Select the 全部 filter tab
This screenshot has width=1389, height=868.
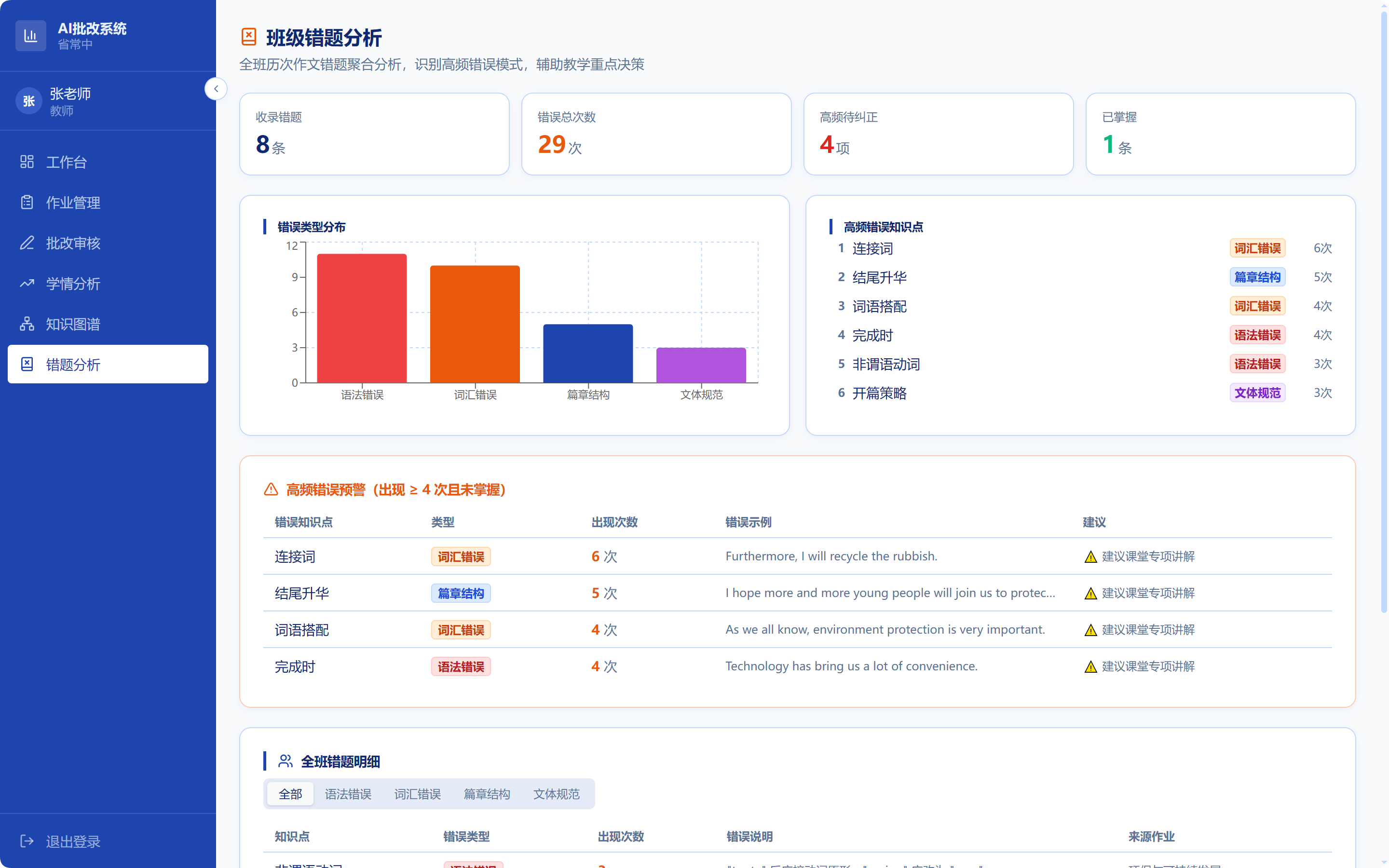[290, 794]
